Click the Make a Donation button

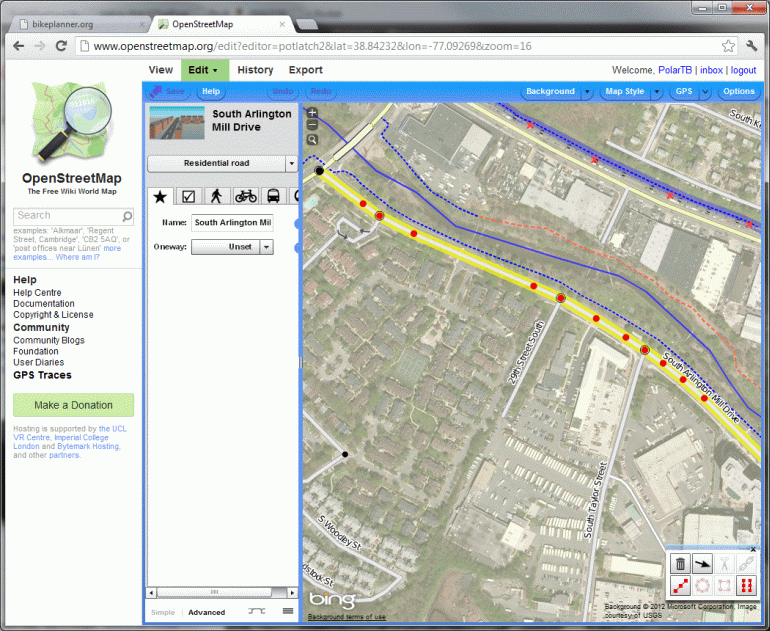(74, 405)
